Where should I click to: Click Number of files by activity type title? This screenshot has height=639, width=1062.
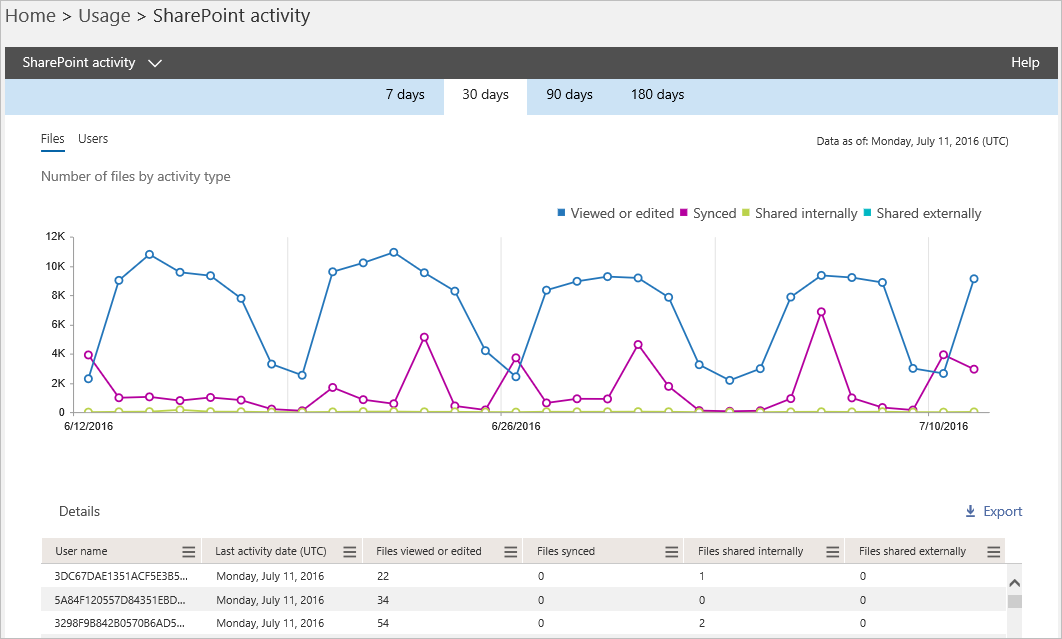coord(135,177)
